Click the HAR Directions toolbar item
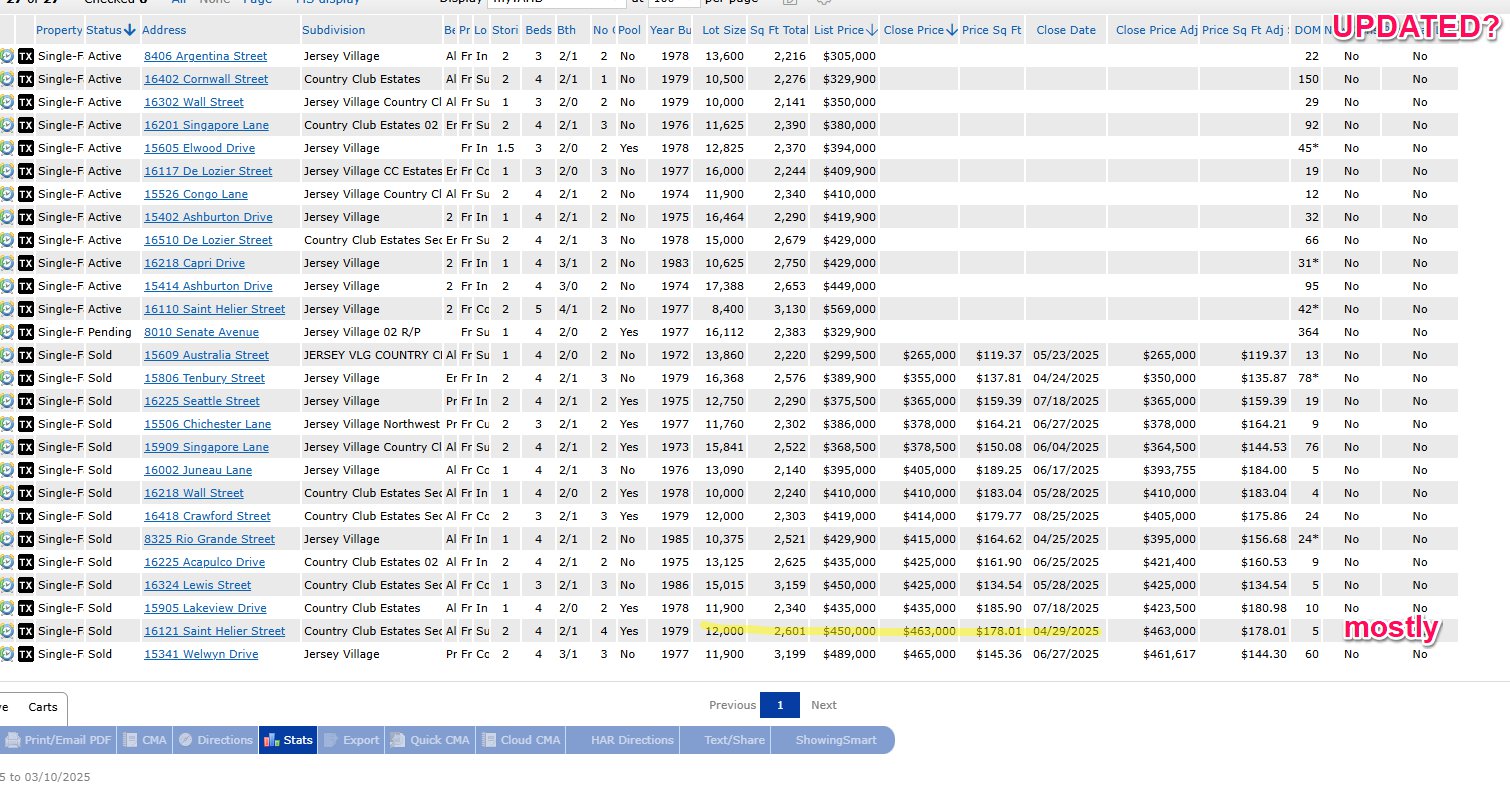Viewport: 1510px width, 786px height. coord(632,740)
